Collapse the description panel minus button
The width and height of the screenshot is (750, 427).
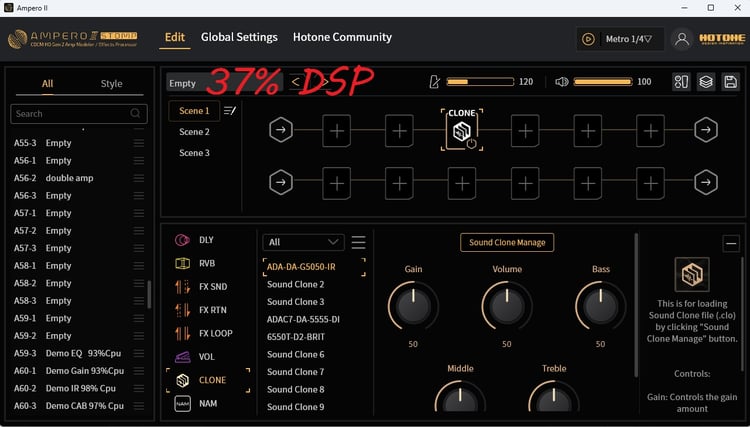click(731, 244)
